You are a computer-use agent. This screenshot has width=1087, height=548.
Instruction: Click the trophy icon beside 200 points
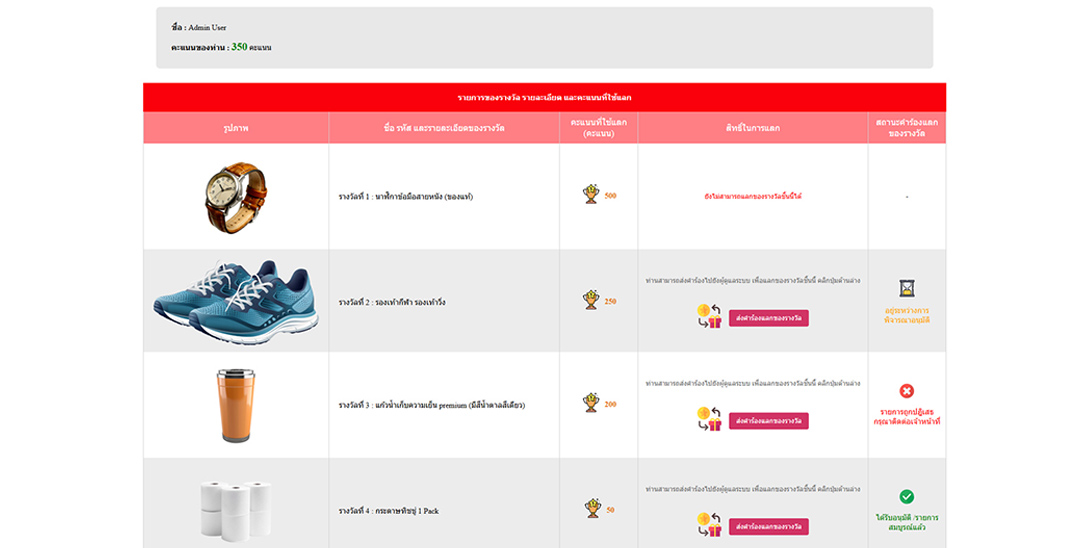pyautogui.click(x=591, y=403)
